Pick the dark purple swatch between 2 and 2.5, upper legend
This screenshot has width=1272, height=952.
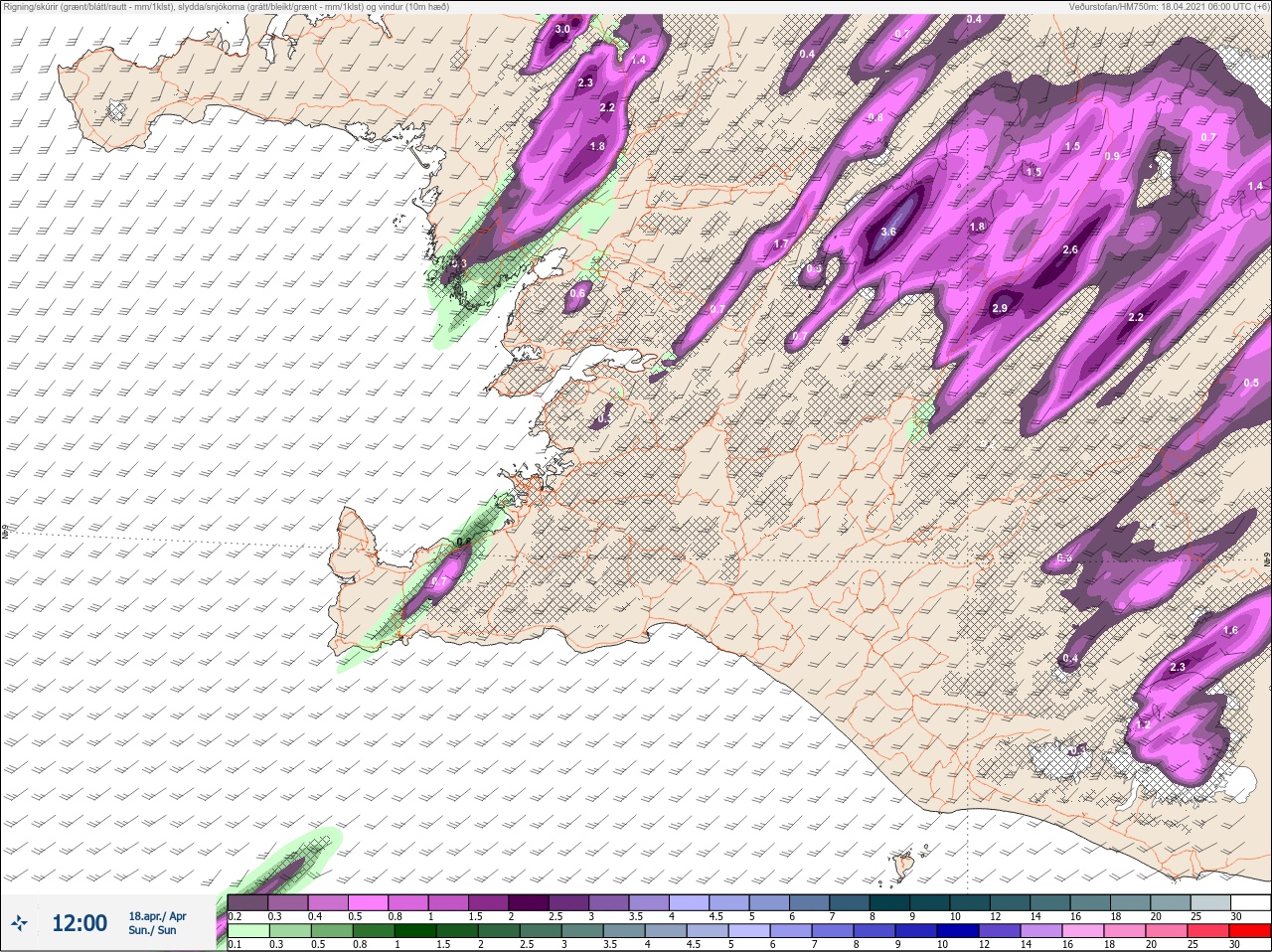click(x=531, y=902)
